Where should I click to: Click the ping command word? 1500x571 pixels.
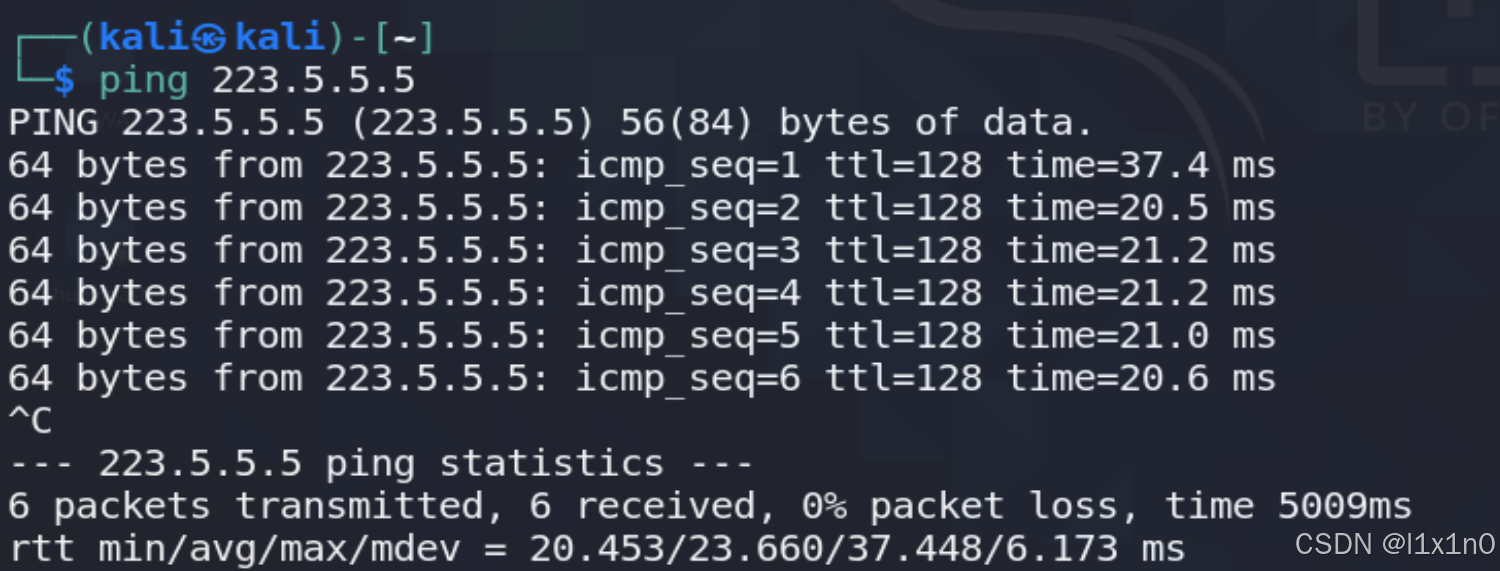143,82
